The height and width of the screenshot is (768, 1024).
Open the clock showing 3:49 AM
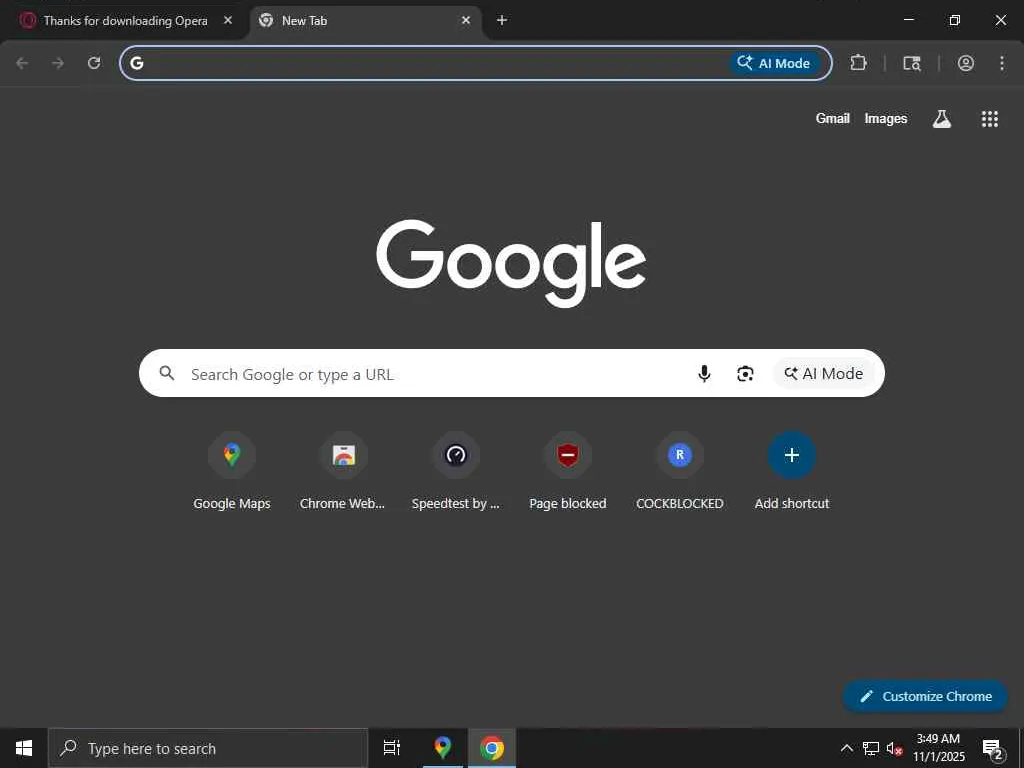(x=938, y=748)
